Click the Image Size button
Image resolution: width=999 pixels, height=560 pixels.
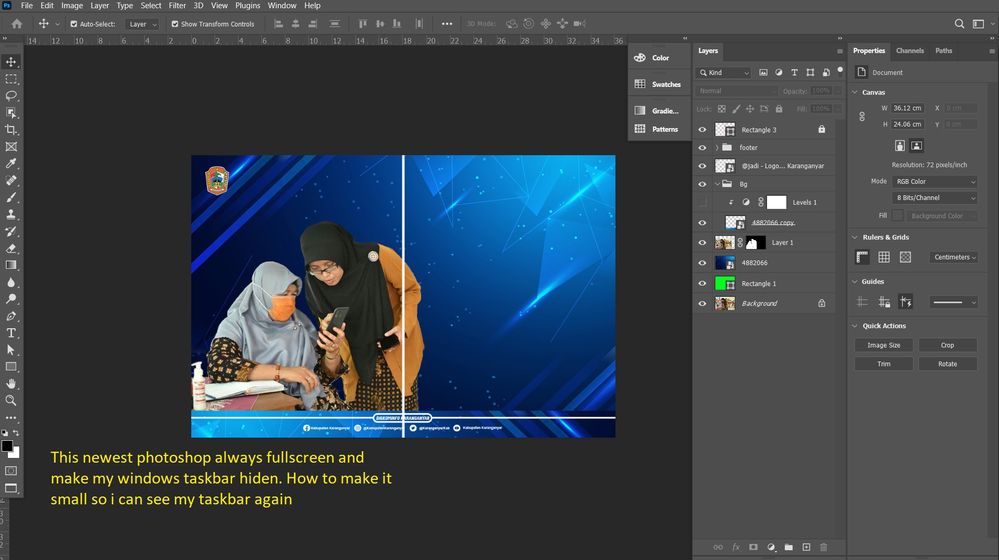(884, 345)
